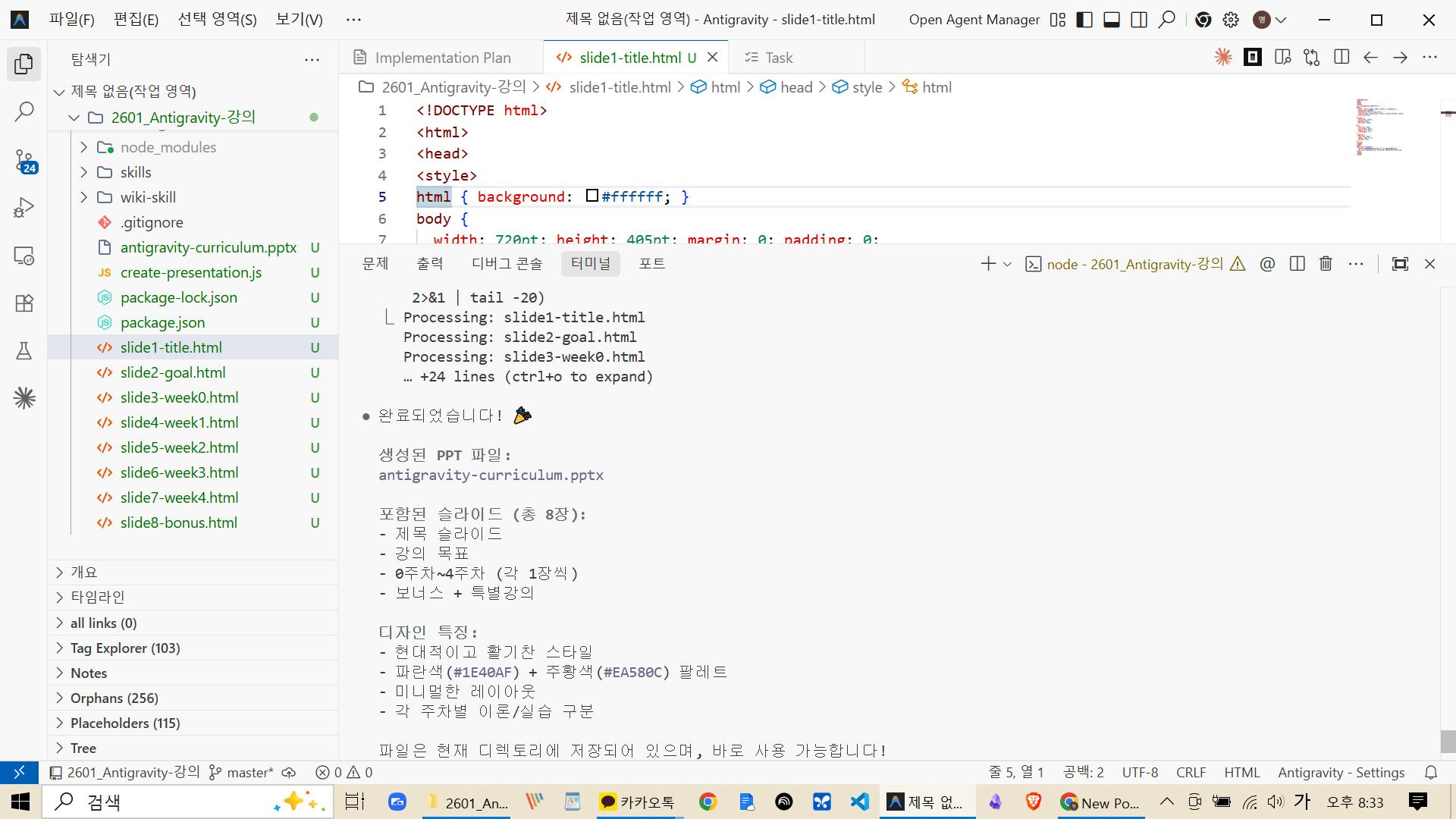Toggle the bottom panel layout button
1456x819 pixels.
[x=1112, y=20]
